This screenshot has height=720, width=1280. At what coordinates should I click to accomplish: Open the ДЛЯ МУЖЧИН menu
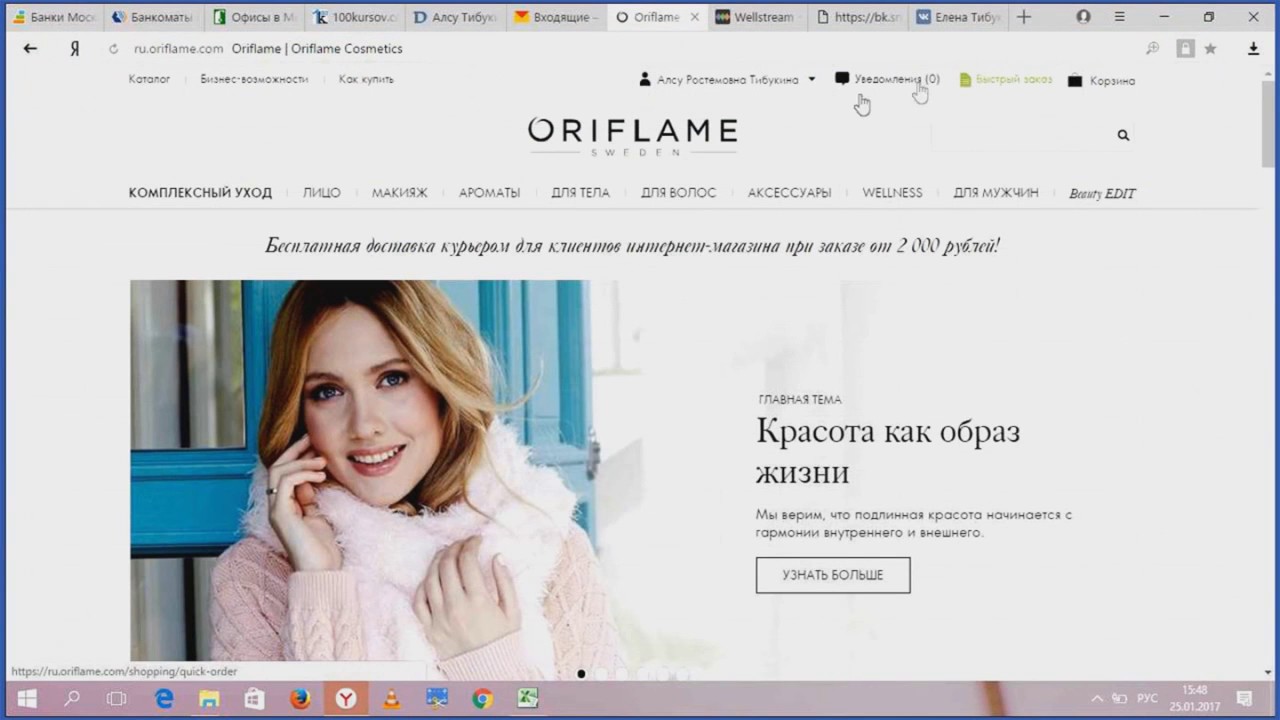(996, 193)
